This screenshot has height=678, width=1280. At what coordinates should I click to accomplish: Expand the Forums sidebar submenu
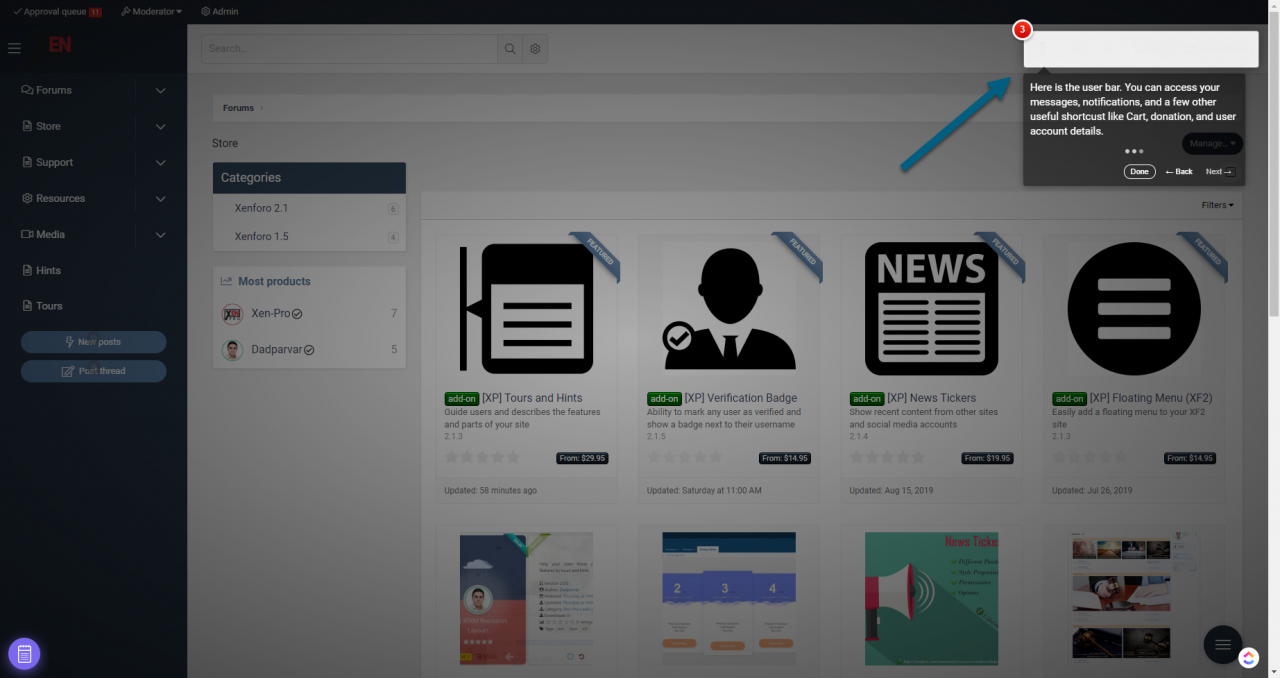point(161,90)
